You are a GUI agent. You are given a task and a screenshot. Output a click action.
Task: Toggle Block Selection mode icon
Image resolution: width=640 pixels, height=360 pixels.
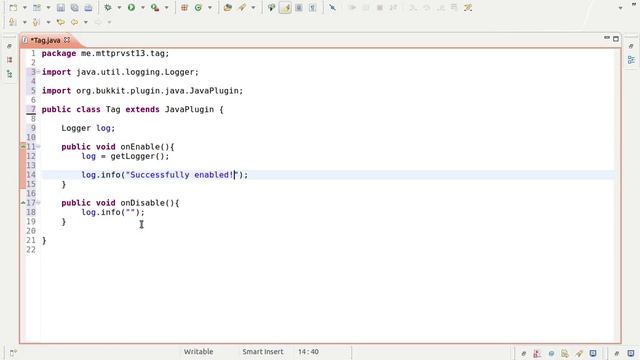click(299, 8)
